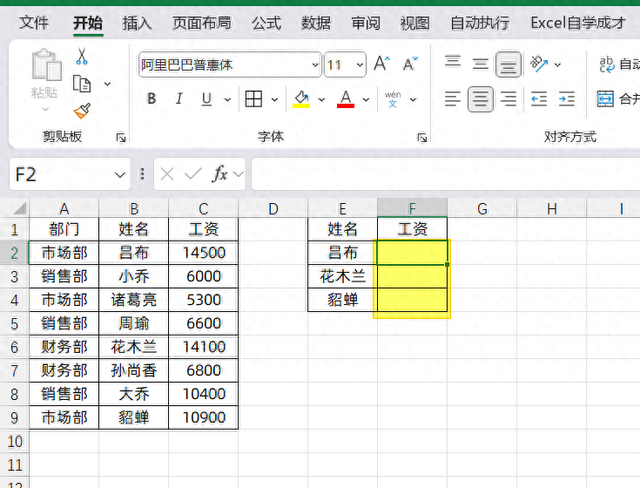Click the wén phonetic guide icon

pos(393,99)
